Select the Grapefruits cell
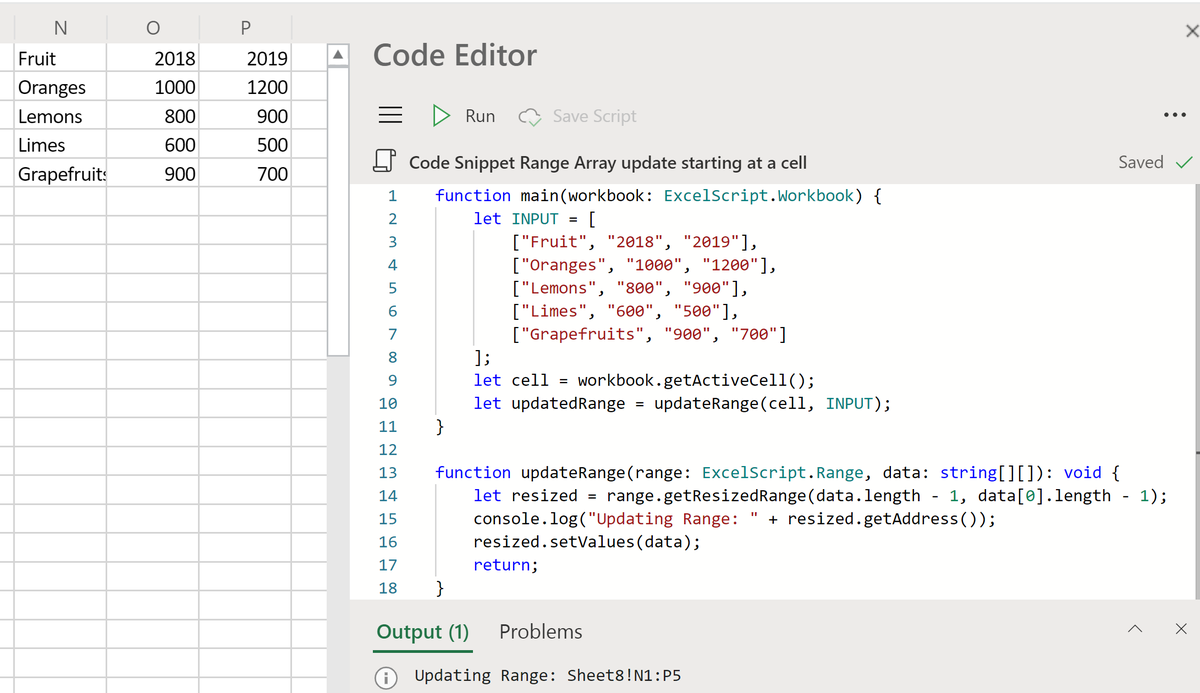Viewport: 1200px width, 693px height. click(x=60, y=174)
